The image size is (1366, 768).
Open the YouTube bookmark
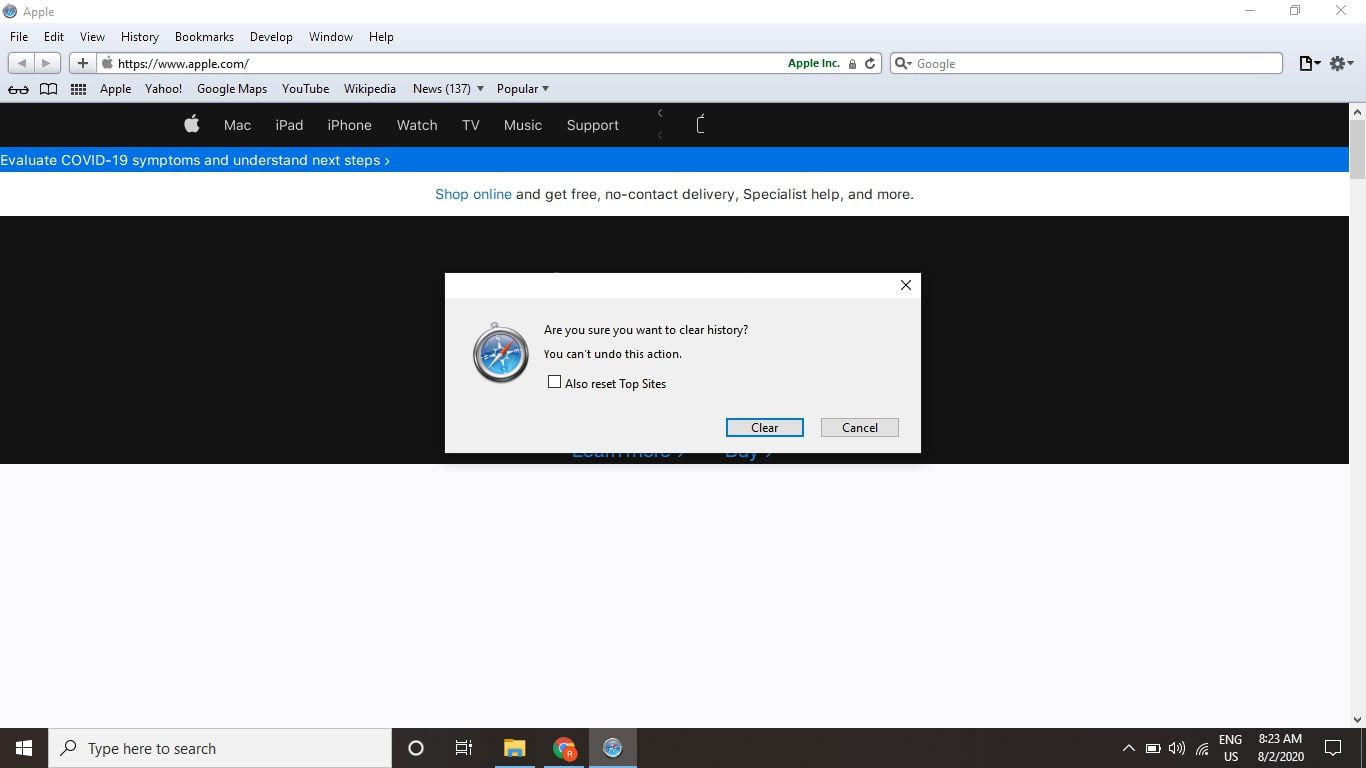coord(305,89)
